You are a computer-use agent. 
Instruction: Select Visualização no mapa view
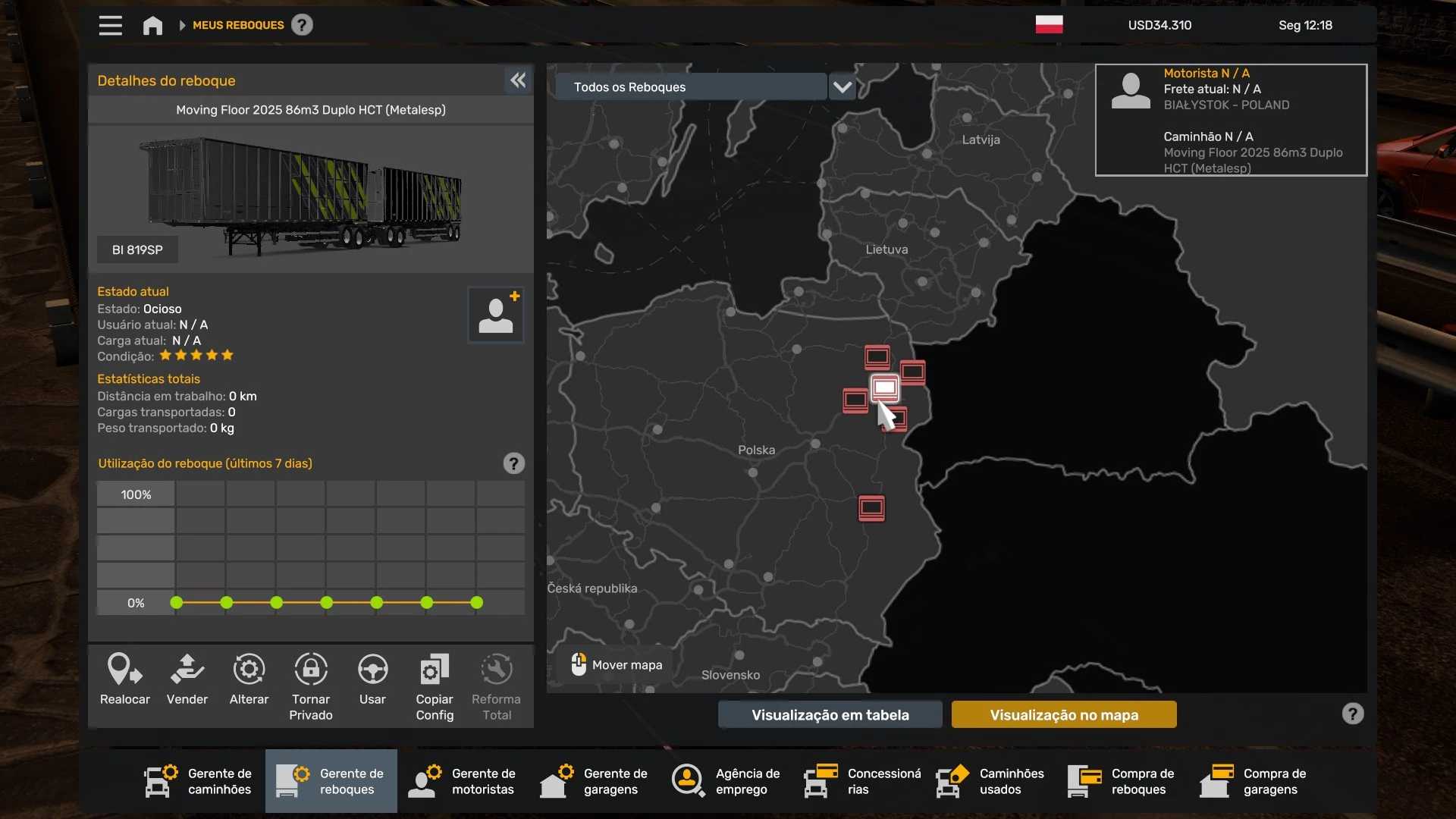pos(1063,714)
